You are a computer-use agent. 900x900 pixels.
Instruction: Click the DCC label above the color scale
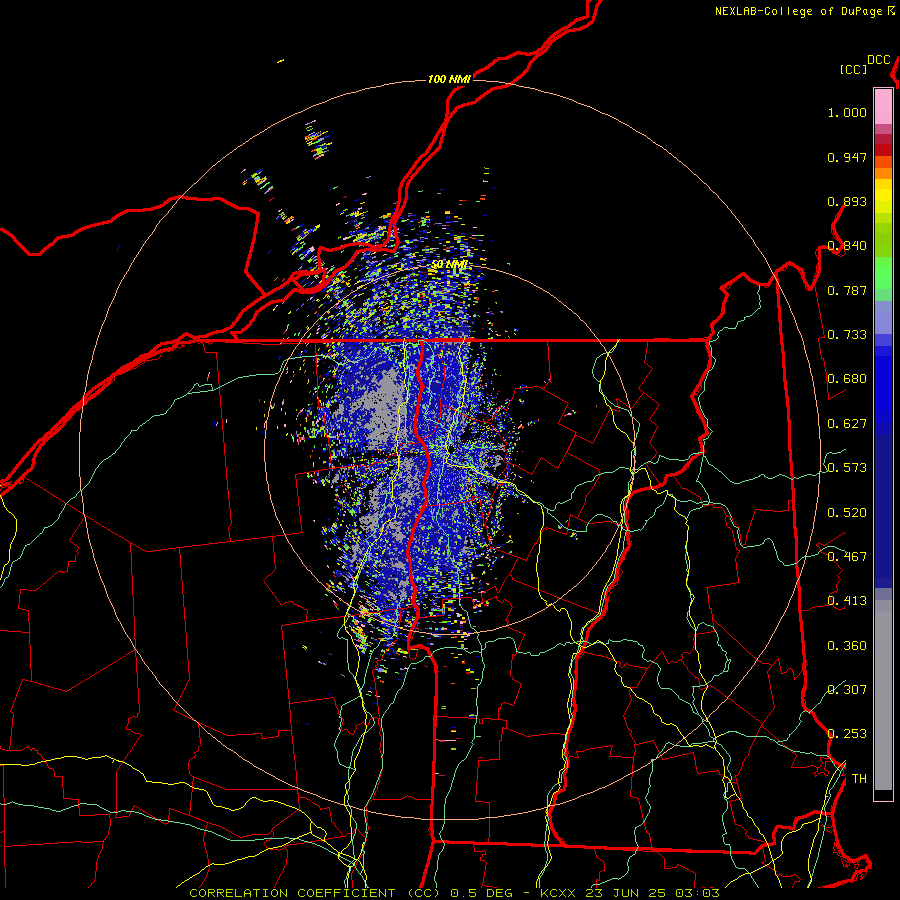pos(879,60)
